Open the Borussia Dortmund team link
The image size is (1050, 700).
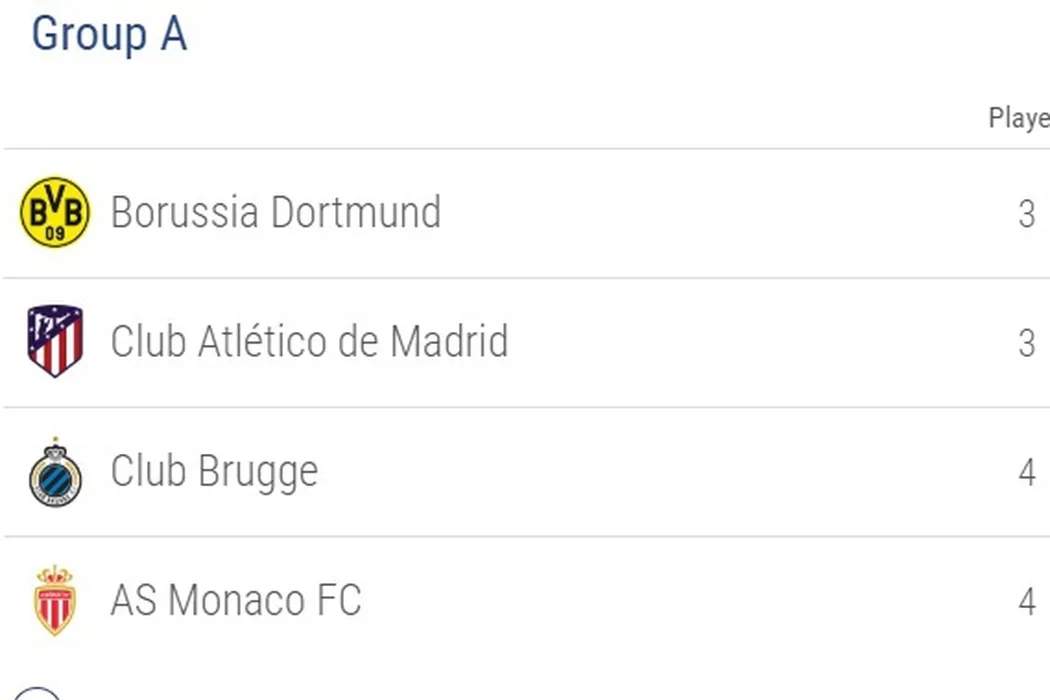(x=275, y=212)
